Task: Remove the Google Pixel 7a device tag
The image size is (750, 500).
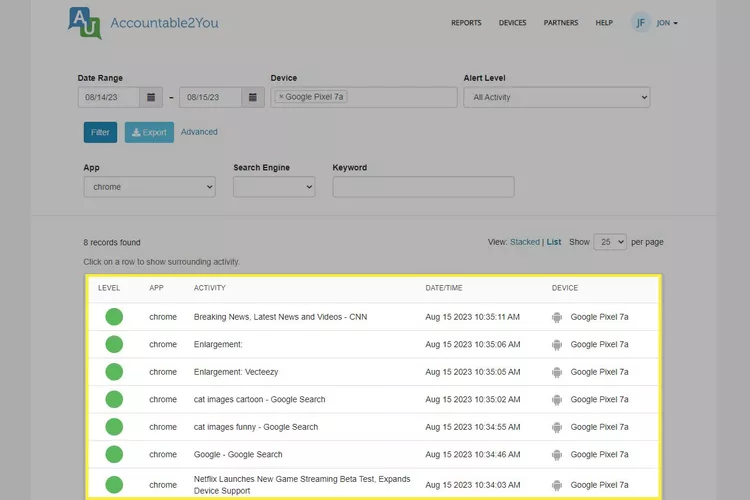Action: pyautogui.click(x=281, y=97)
